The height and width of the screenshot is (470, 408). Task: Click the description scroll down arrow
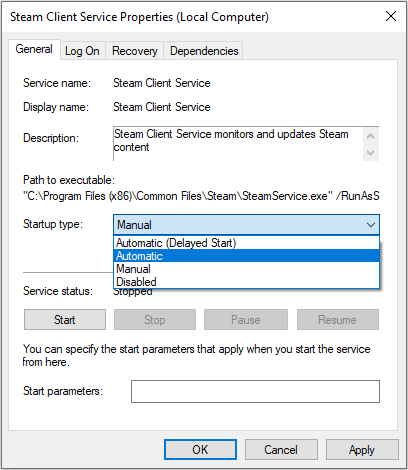370,153
